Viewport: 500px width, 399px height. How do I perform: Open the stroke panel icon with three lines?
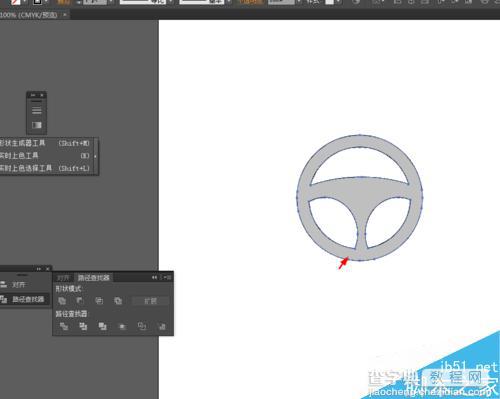(x=37, y=110)
